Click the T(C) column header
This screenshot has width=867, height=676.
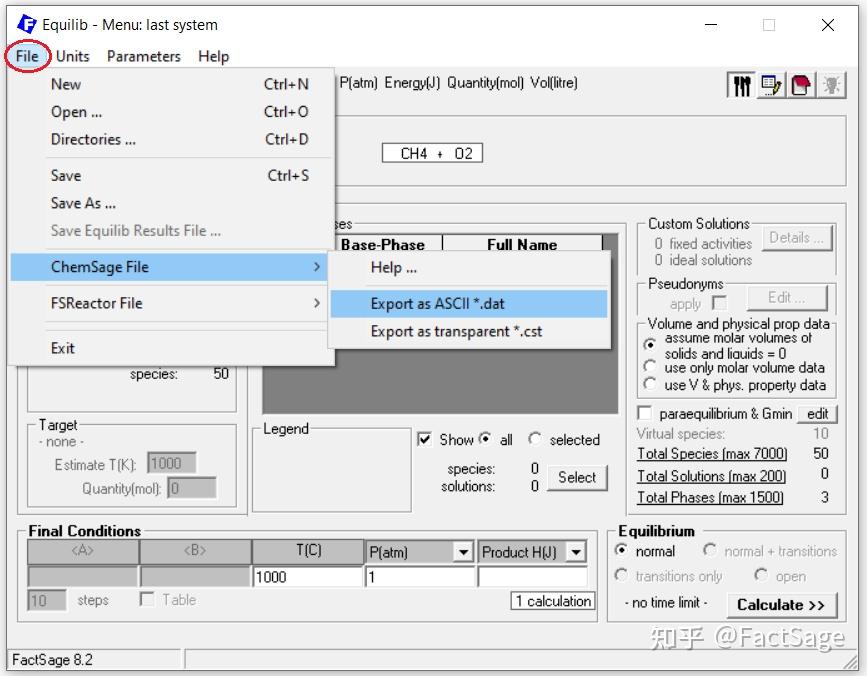308,551
